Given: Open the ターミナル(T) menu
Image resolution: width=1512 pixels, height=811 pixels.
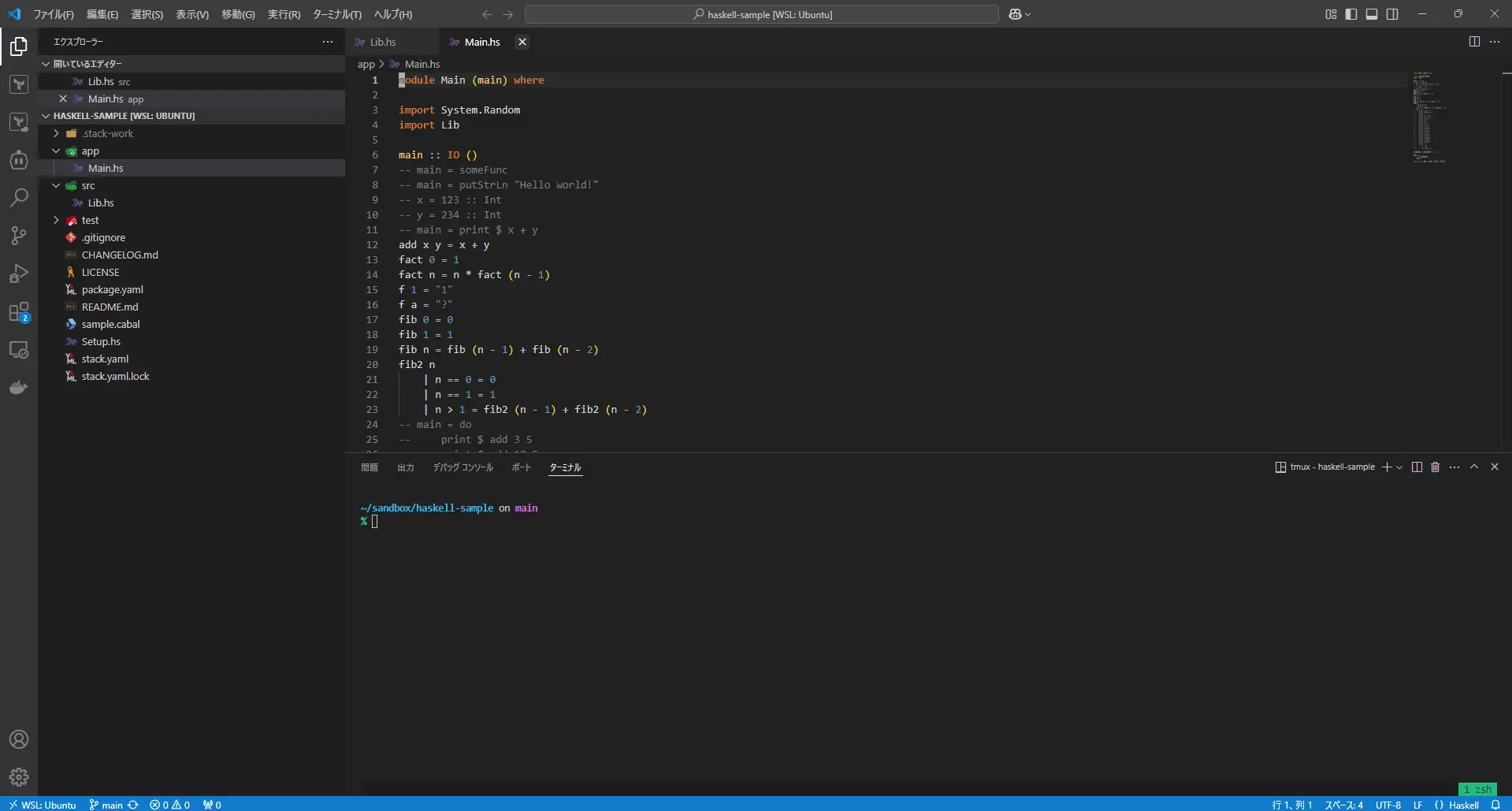Looking at the screenshot, I should (x=336, y=14).
